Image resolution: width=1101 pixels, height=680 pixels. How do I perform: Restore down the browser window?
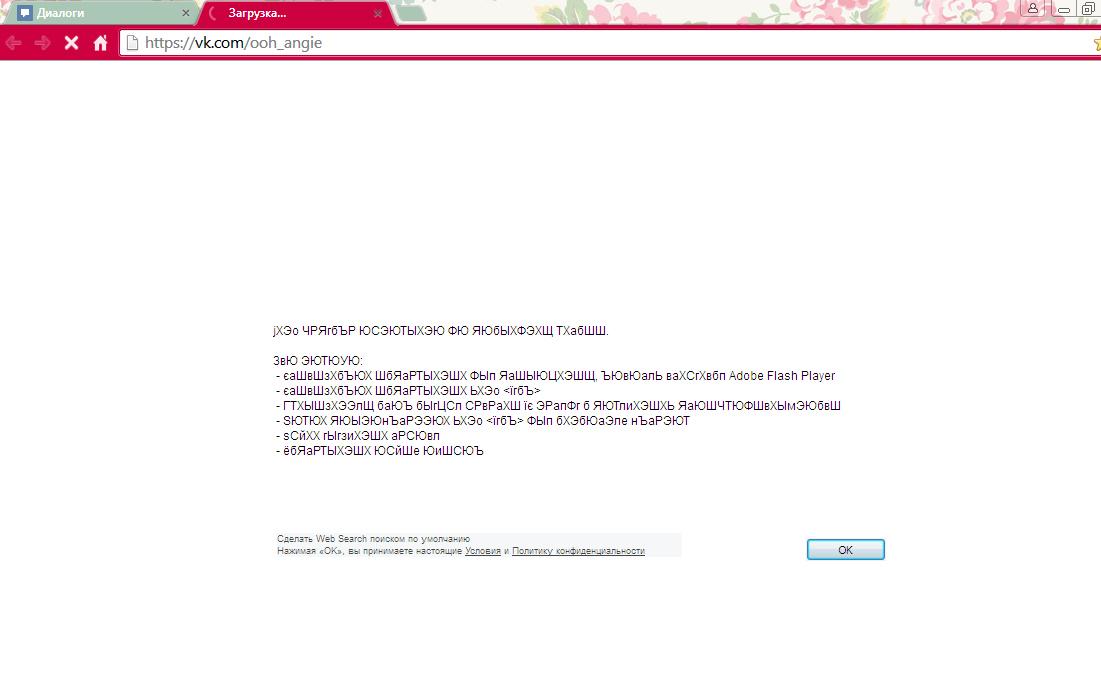[1089, 9]
